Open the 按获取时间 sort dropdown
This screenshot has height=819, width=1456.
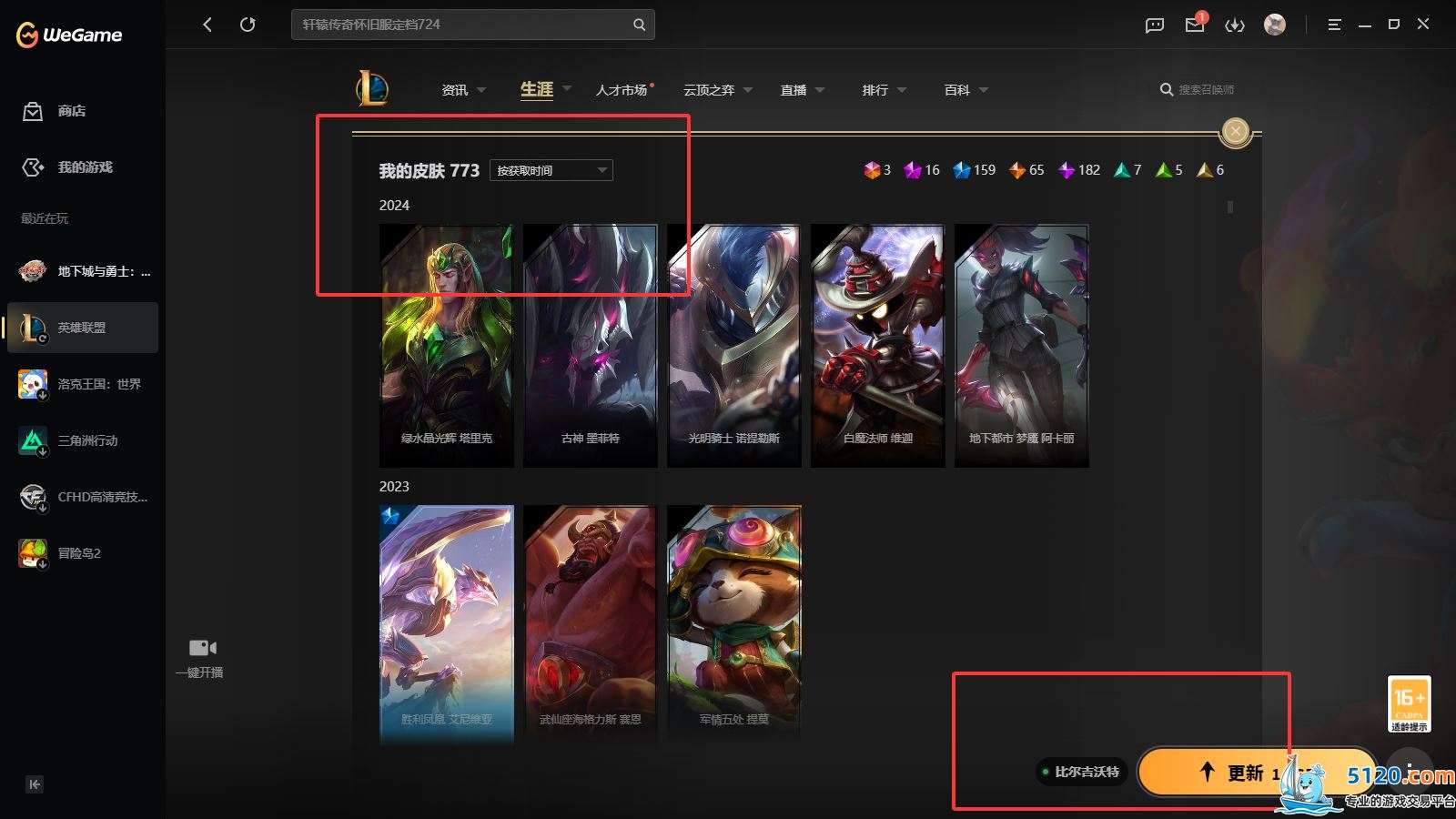(x=551, y=170)
